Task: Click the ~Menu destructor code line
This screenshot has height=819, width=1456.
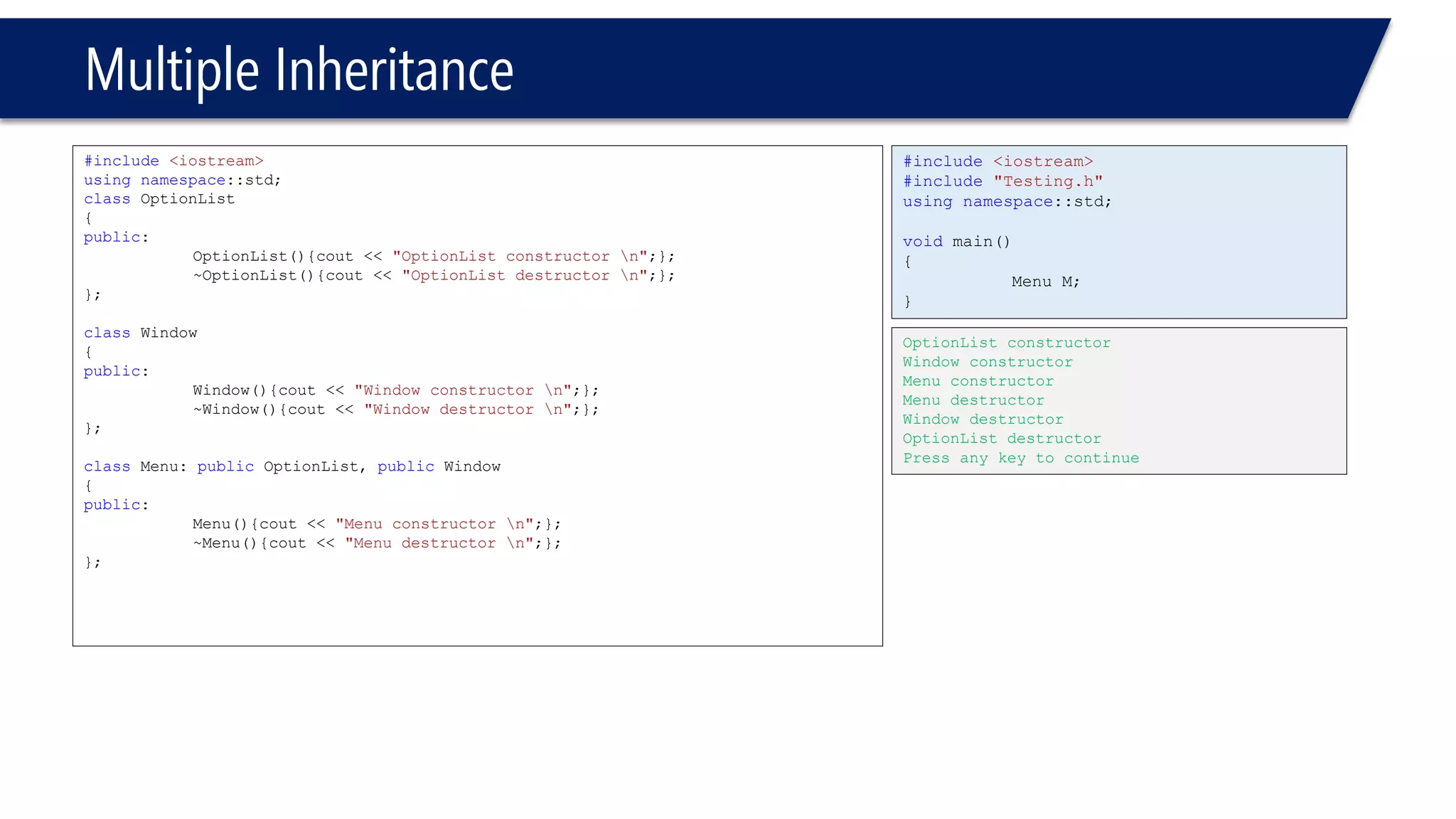Action: 376,543
